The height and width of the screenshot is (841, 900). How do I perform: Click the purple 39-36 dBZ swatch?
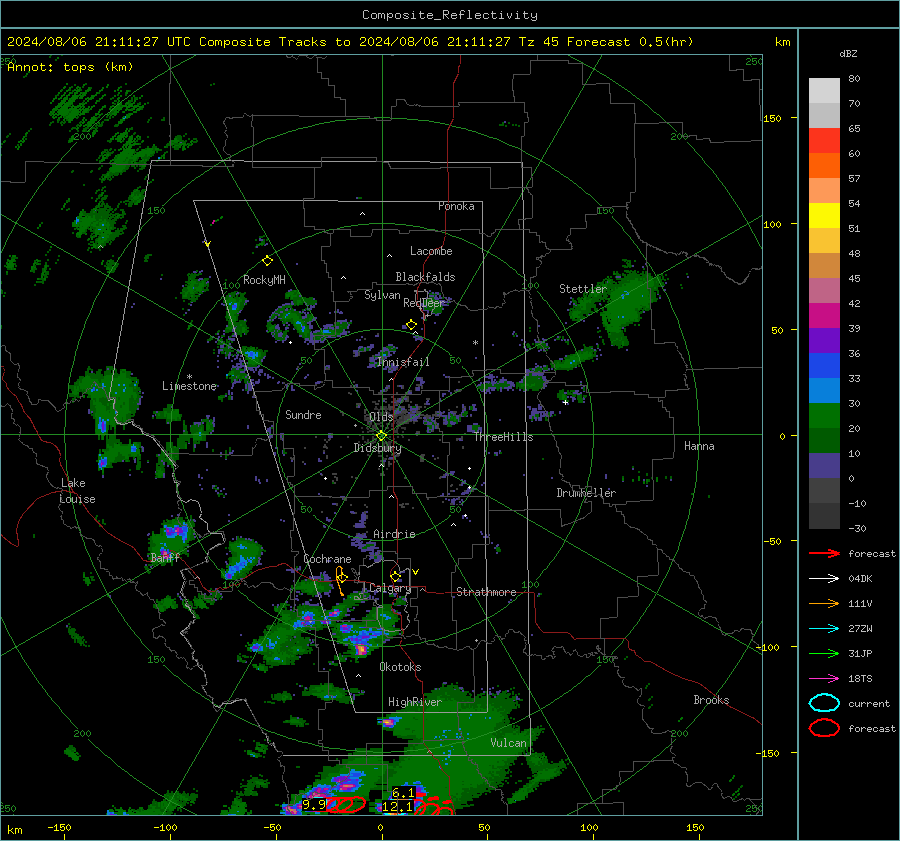(824, 340)
